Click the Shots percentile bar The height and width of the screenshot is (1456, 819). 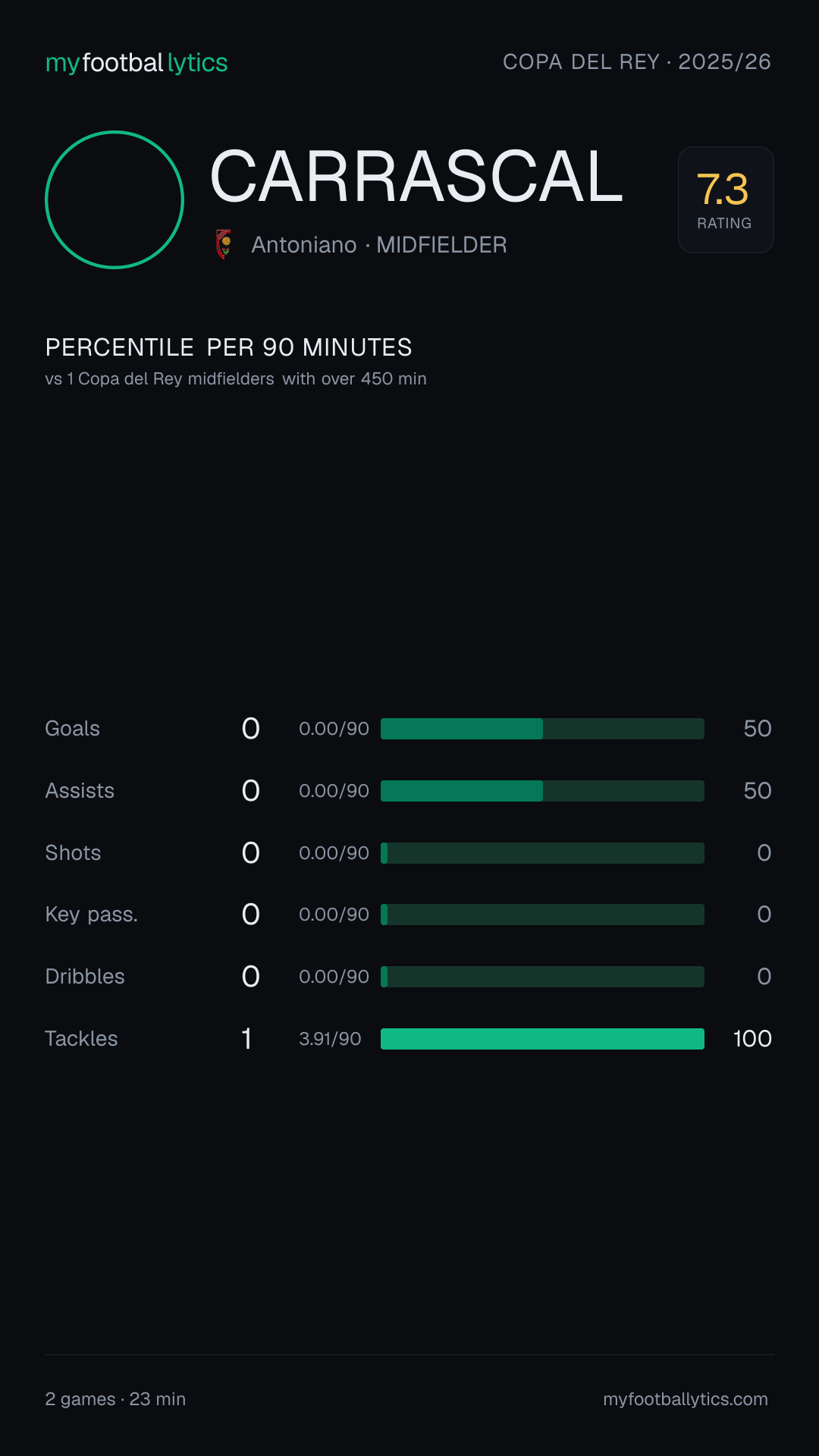(542, 853)
